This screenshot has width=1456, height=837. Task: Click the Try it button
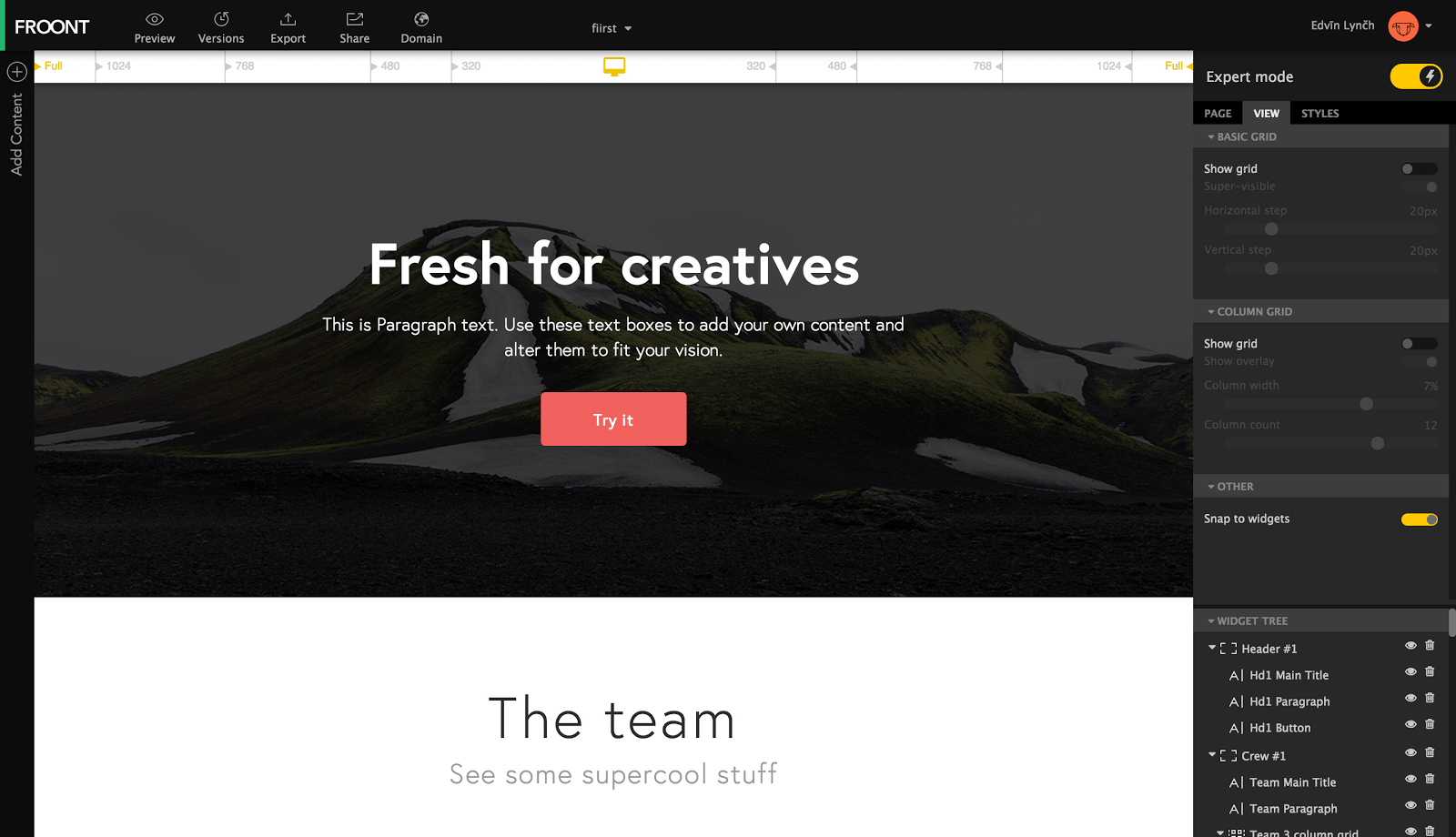[x=613, y=419]
